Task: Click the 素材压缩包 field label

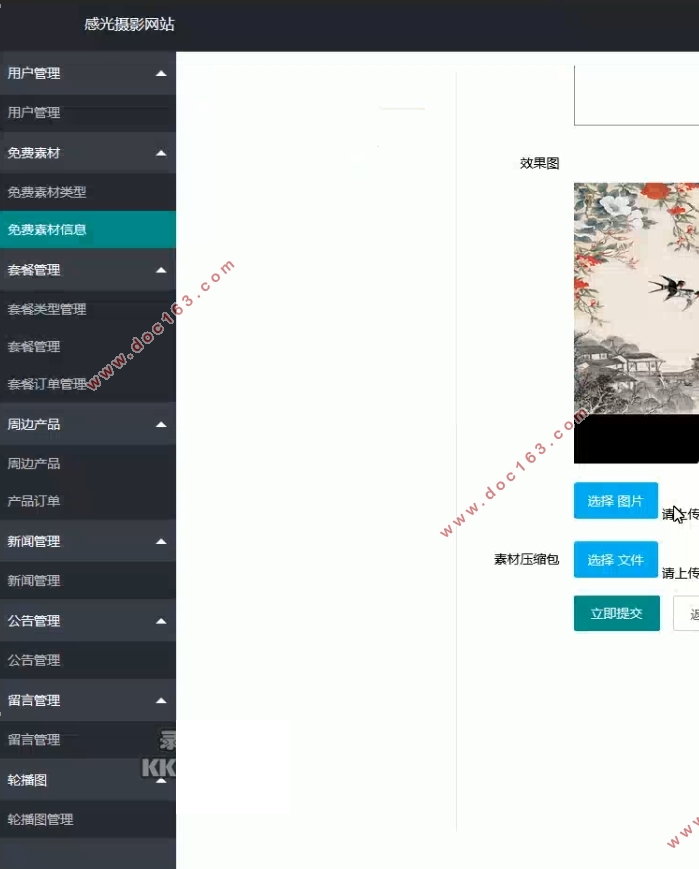Action: [x=527, y=560]
